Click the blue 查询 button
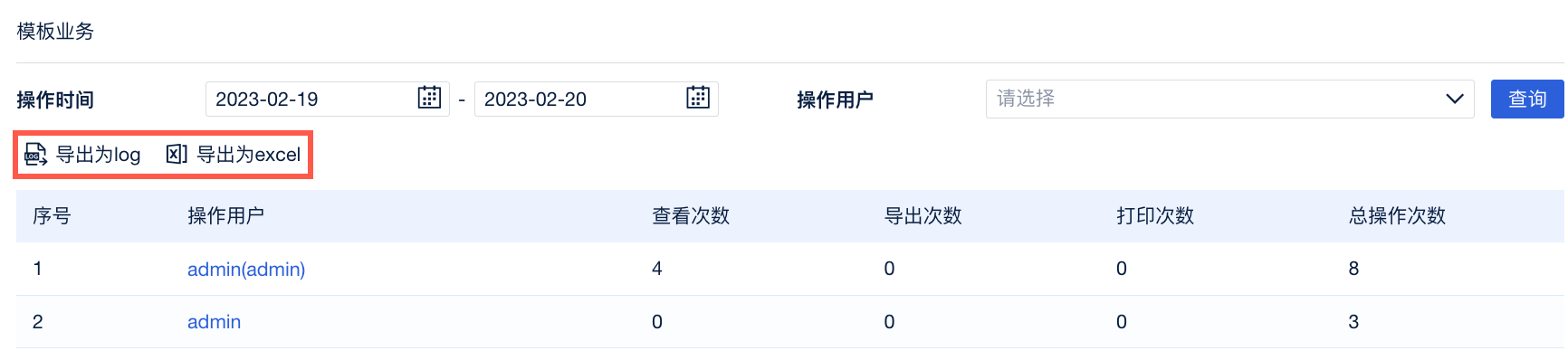This screenshot has height=360, width=1568. 1527,99
